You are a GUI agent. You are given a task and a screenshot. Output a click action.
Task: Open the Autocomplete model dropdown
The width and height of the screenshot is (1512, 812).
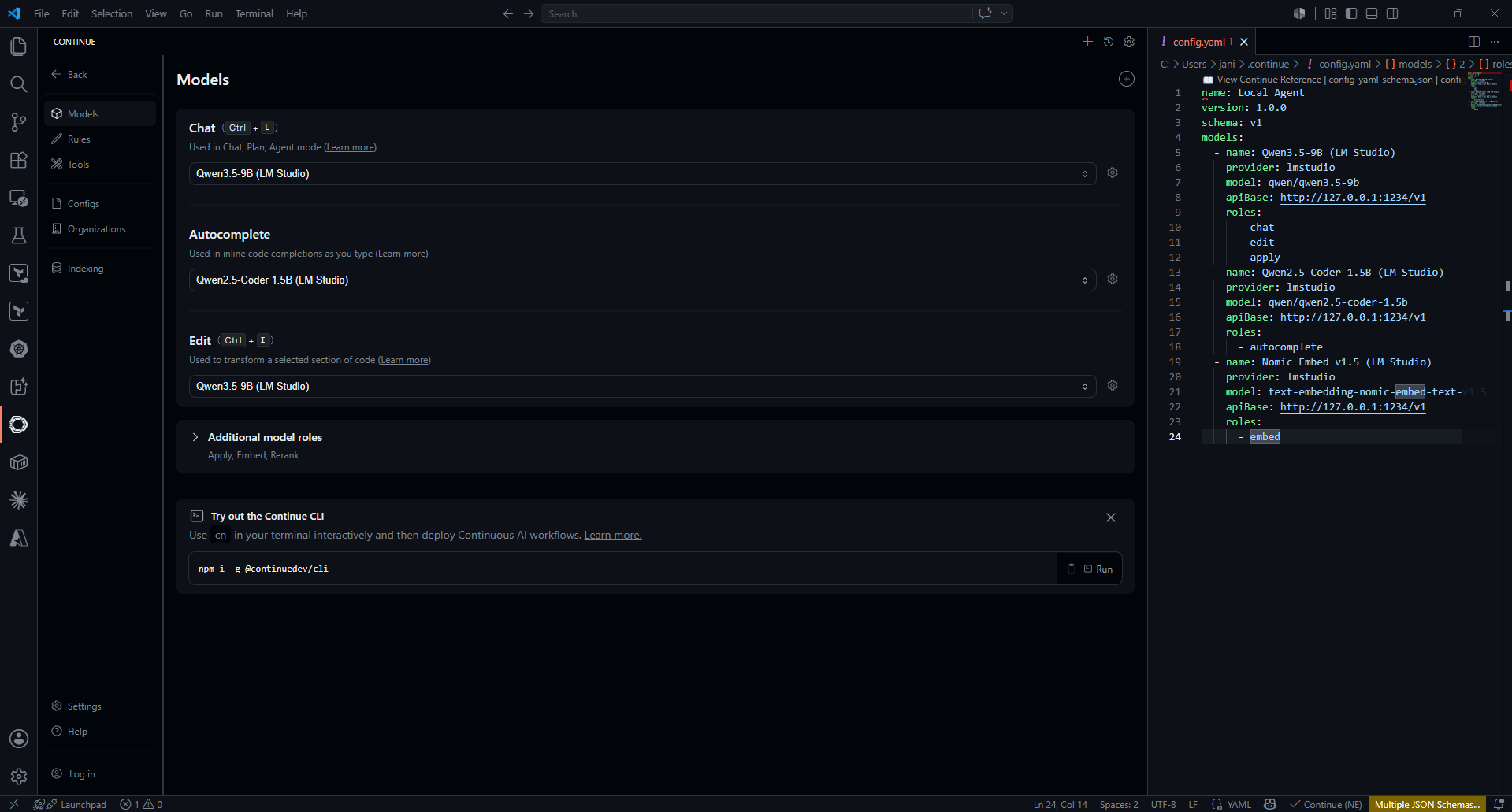(642, 280)
